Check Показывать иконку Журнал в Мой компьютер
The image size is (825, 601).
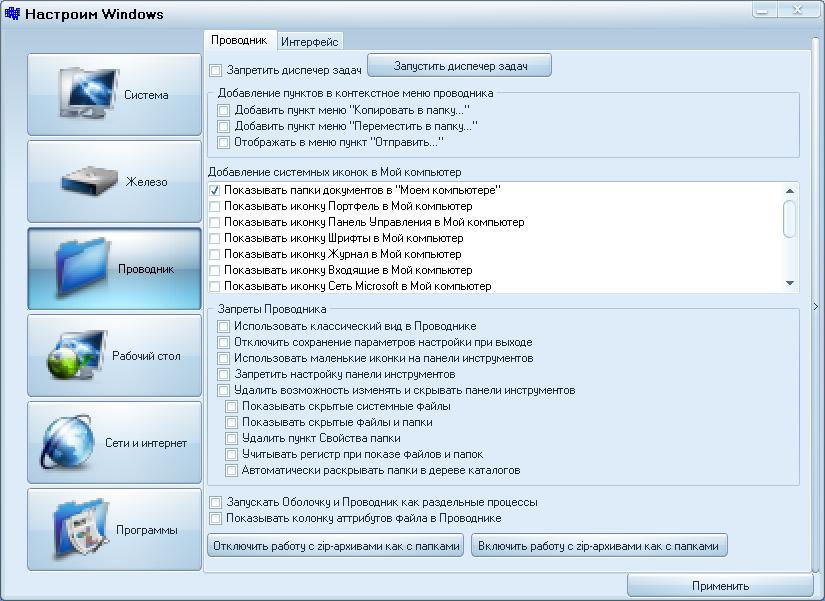(215, 254)
